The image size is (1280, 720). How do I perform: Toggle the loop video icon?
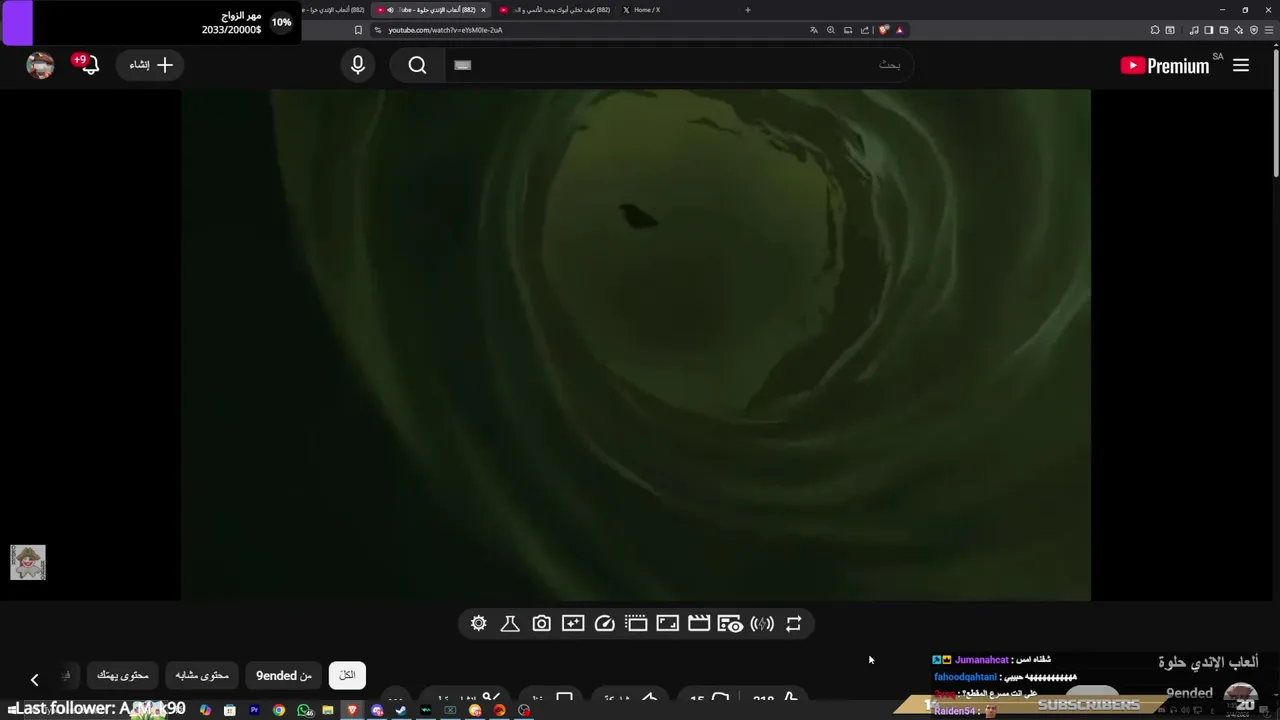[793, 624]
